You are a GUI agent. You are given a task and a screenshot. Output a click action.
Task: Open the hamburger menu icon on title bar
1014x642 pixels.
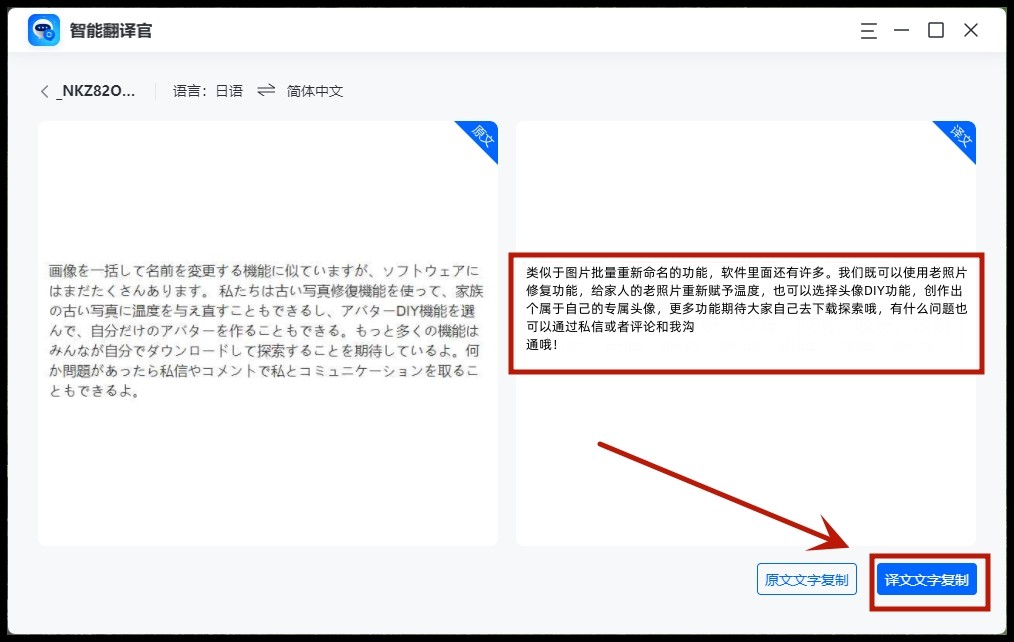[869, 30]
